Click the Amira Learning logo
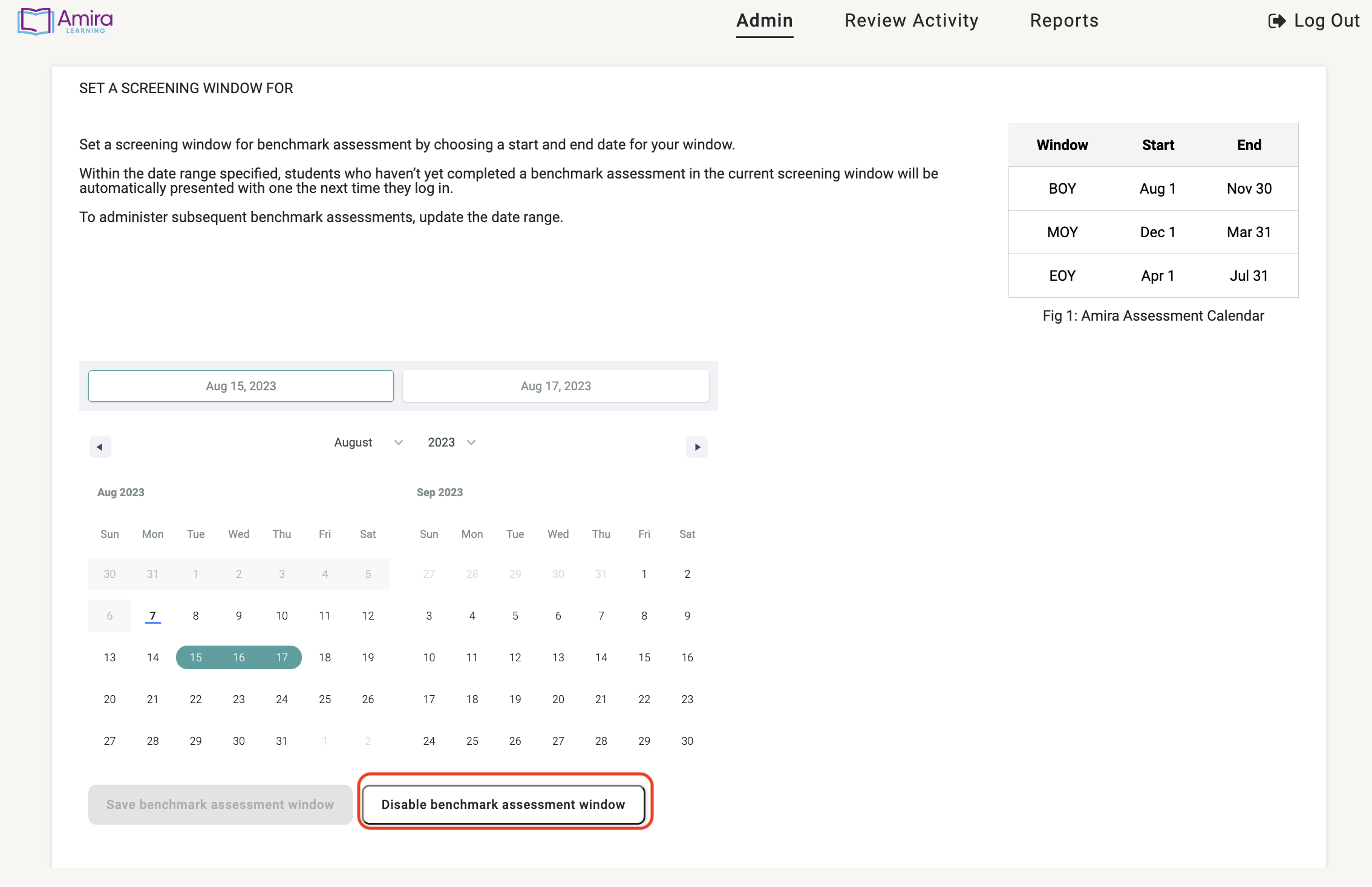The height and width of the screenshot is (887, 1372). pyautogui.click(x=65, y=21)
